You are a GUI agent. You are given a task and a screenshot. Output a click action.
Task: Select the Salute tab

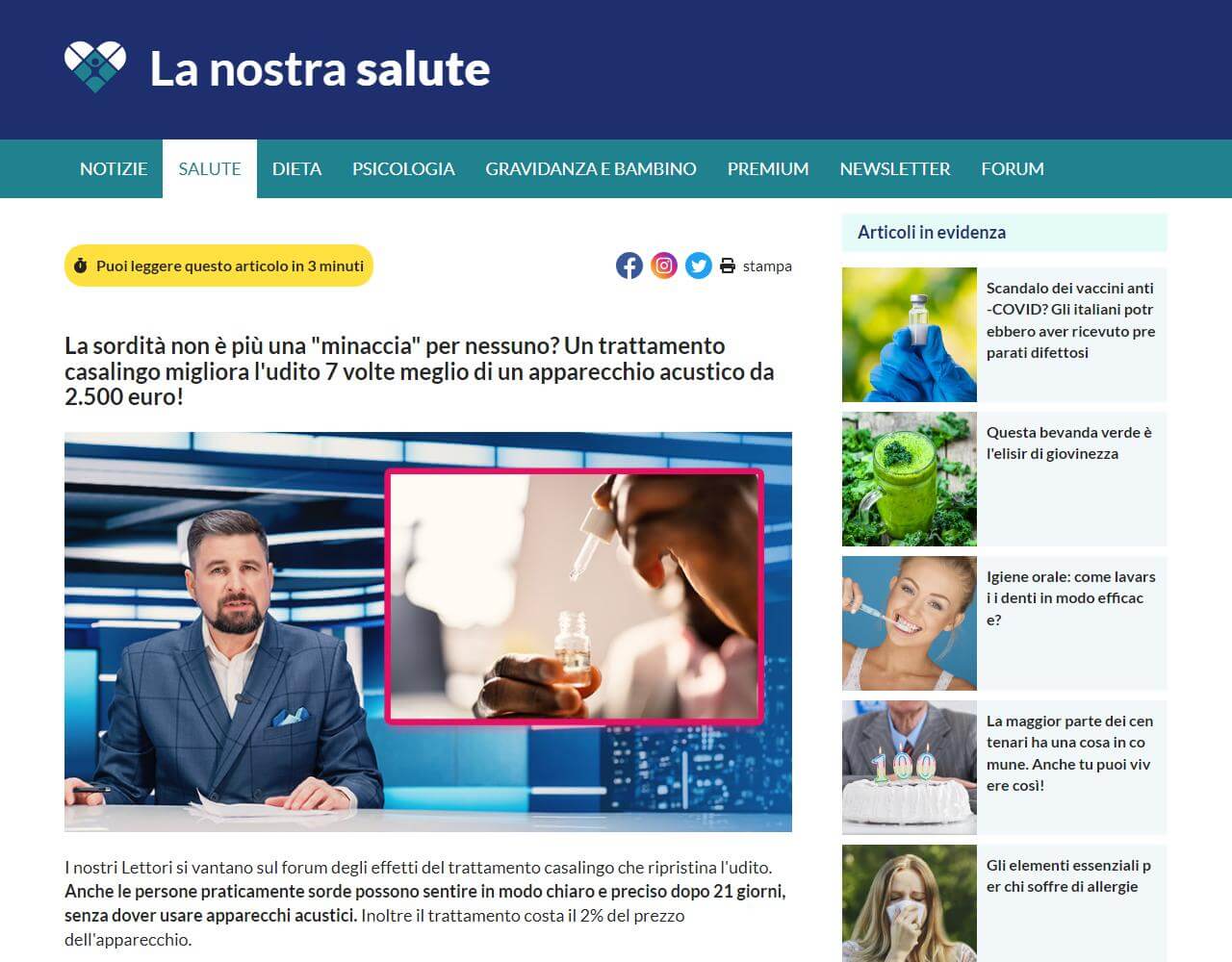click(x=210, y=168)
